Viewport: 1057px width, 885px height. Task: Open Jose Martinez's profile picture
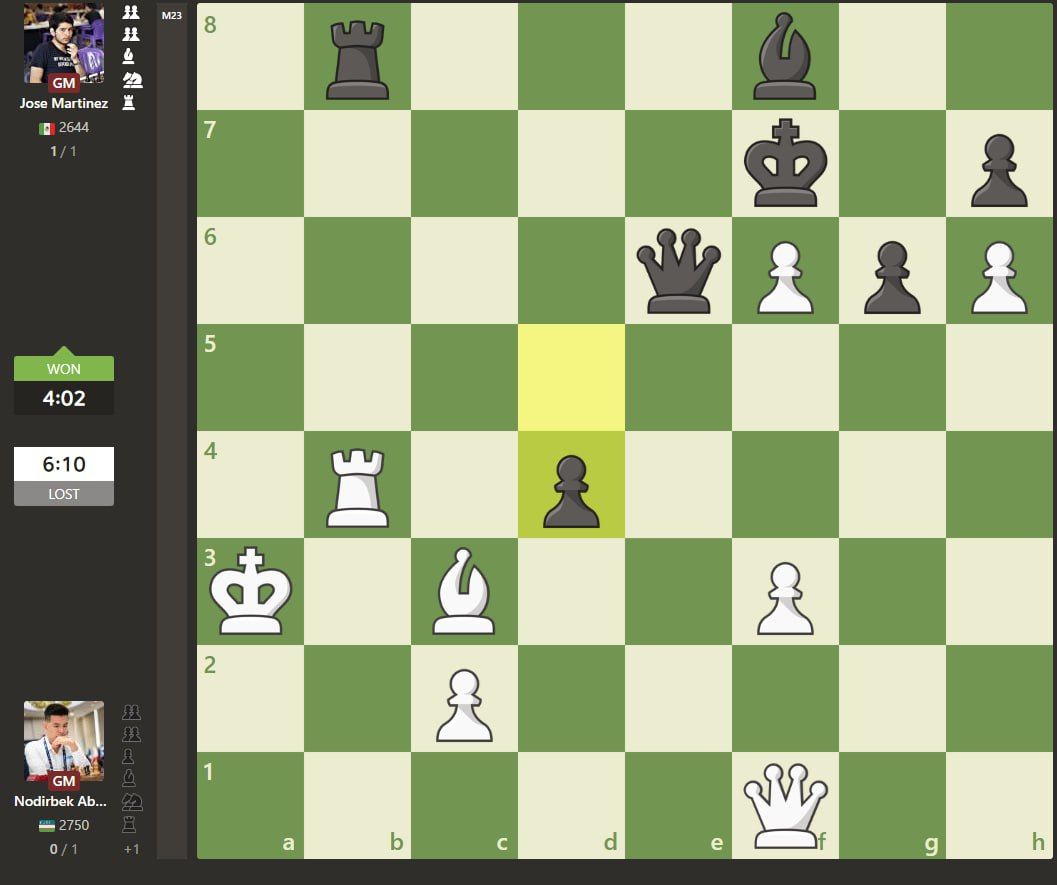[64, 44]
